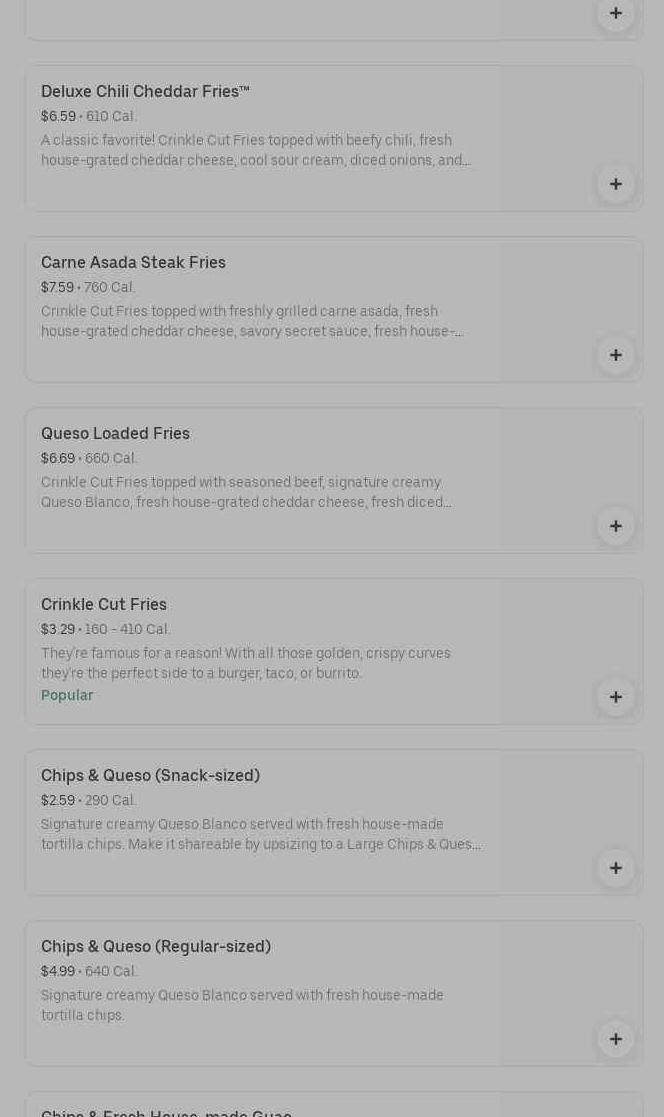Open Queso Loaded Fries item title

115,434
